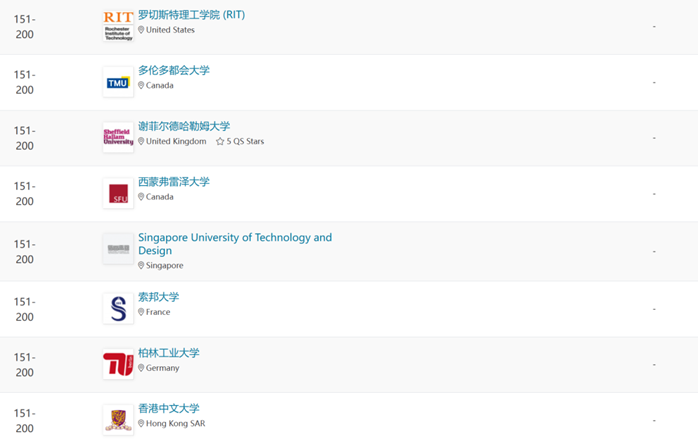Click the United Kingdom location text
Viewport: 698px width, 447px height.
(176, 142)
